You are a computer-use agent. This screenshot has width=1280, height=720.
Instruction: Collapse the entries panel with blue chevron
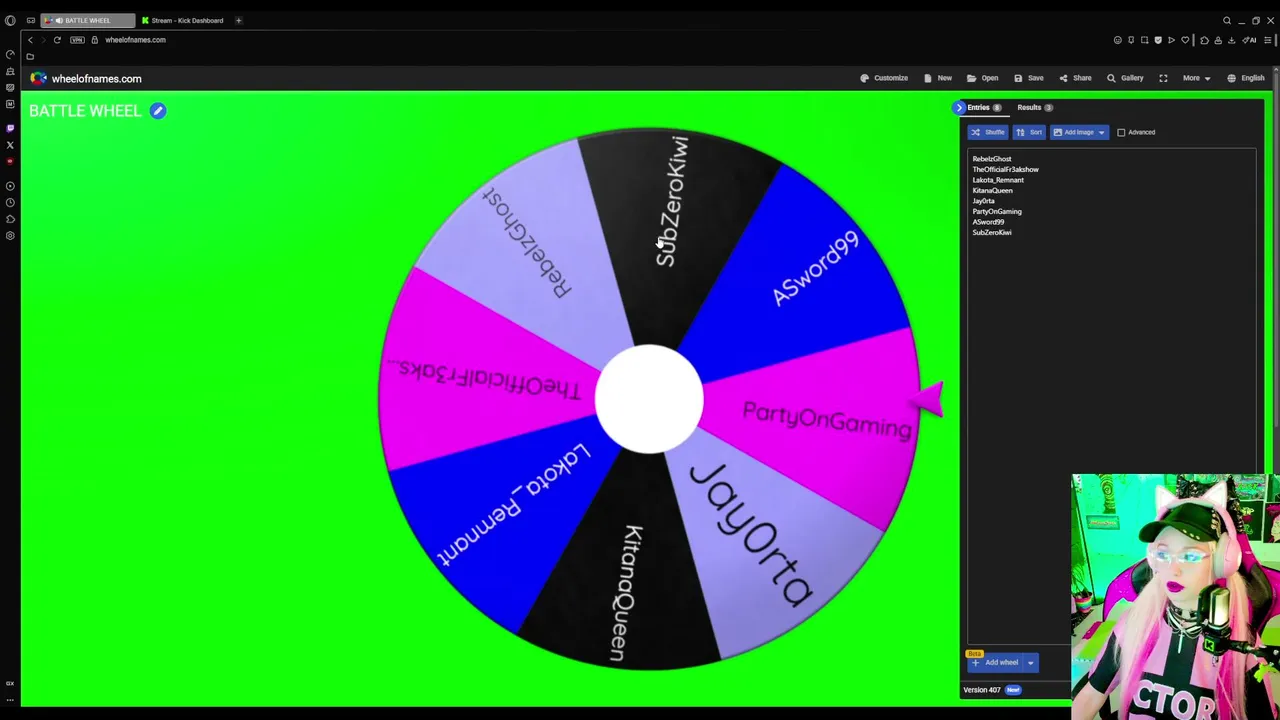pyautogui.click(x=959, y=107)
